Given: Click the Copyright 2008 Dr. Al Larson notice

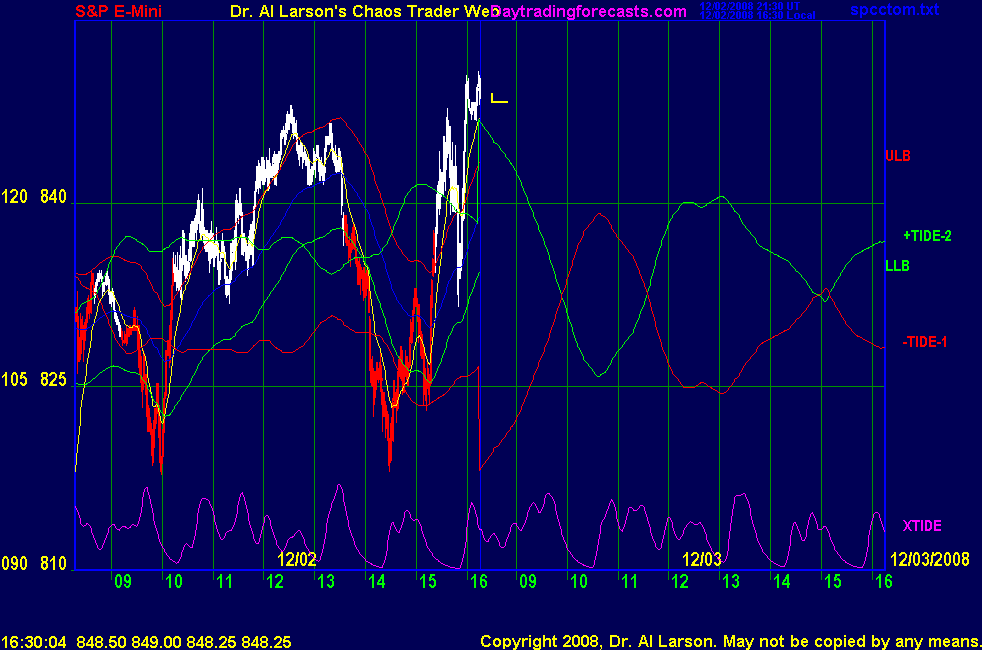Looking at the screenshot, I should point(728,641).
